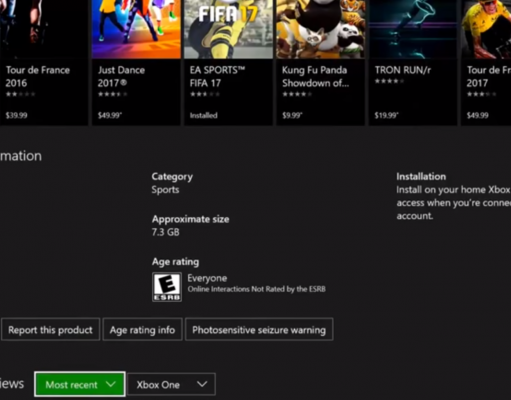Click the Age rating heading
This screenshot has width=511, height=400.
[x=175, y=262]
